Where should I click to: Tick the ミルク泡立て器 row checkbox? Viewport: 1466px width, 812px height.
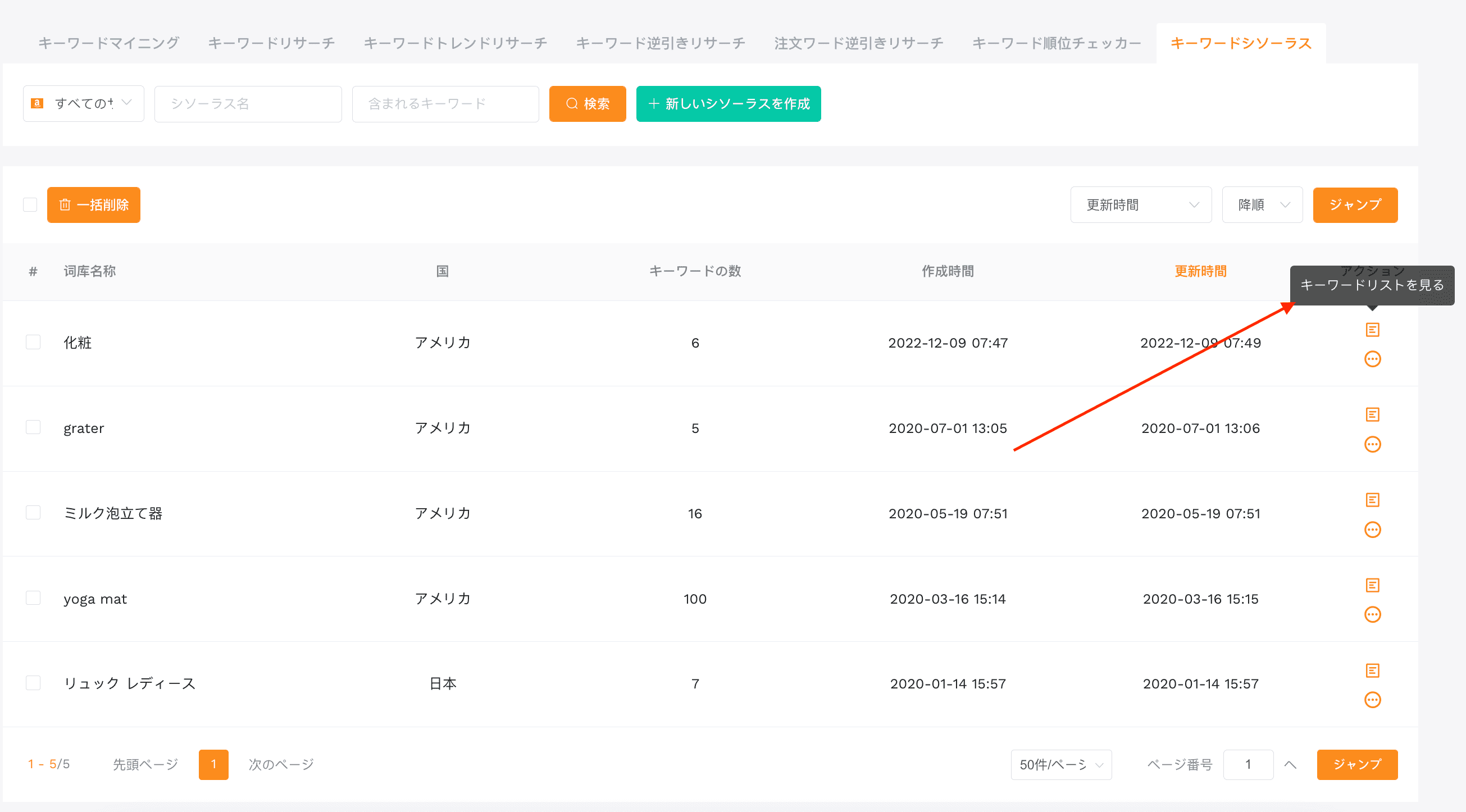(x=33, y=513)
